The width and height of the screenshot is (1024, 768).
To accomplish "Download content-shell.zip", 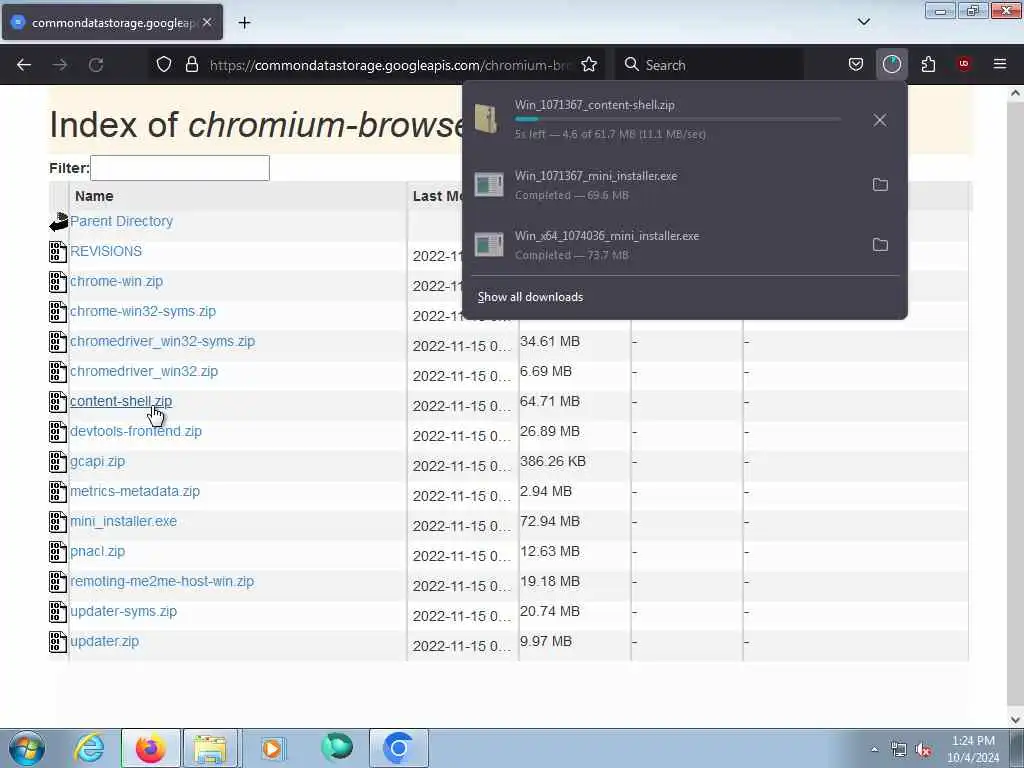I will [121, 402].
